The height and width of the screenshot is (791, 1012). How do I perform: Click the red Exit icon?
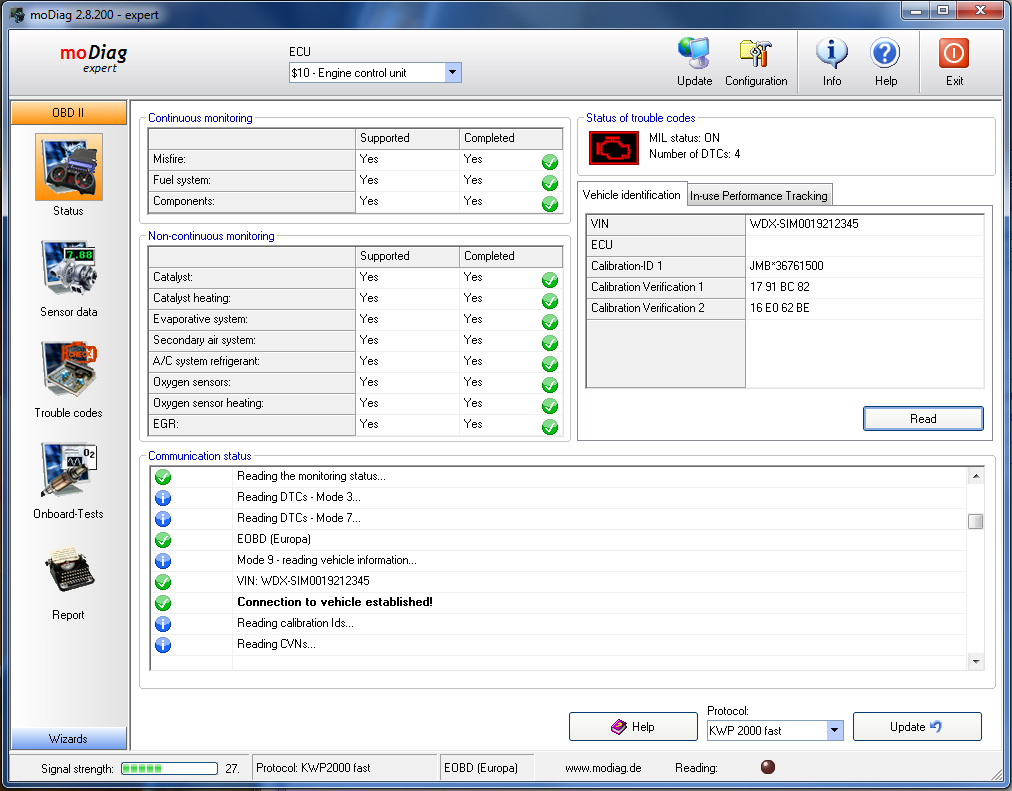[x=954, y=54]
